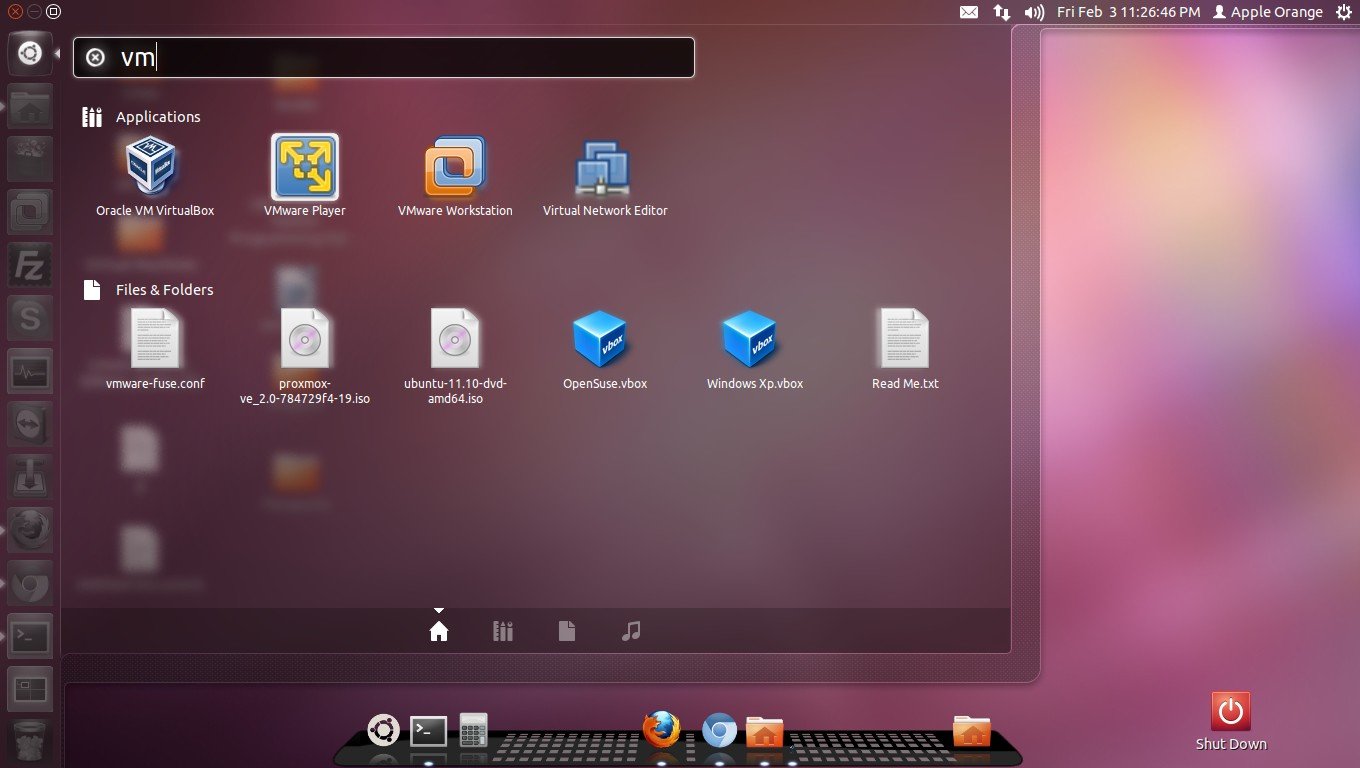Open ubuntu-11.10-dvd-amd64.iso file
The height and width of the screenshot is (768, 1360).
coord(455,356)
